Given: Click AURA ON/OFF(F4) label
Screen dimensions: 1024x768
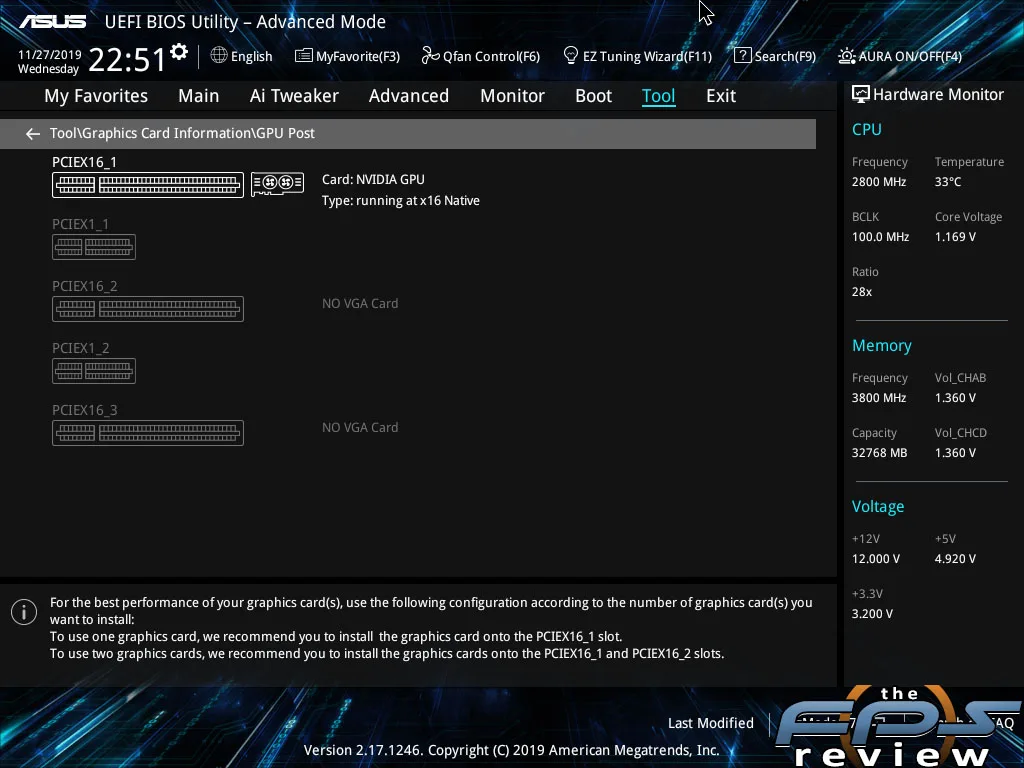Looking at the screenshot, I should coord(910,56).
